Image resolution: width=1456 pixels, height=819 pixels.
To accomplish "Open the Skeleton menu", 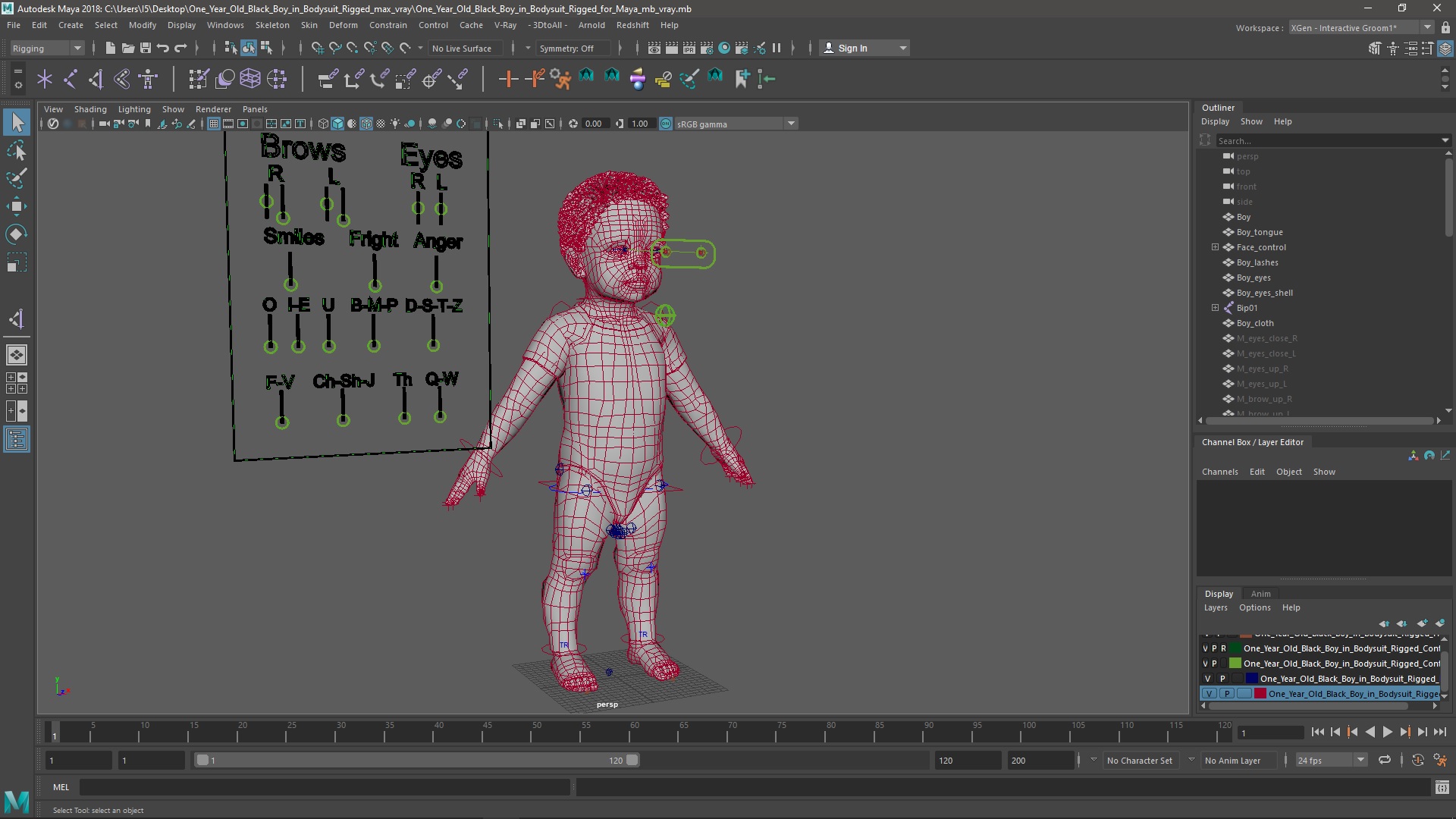I will click(272, 25).
